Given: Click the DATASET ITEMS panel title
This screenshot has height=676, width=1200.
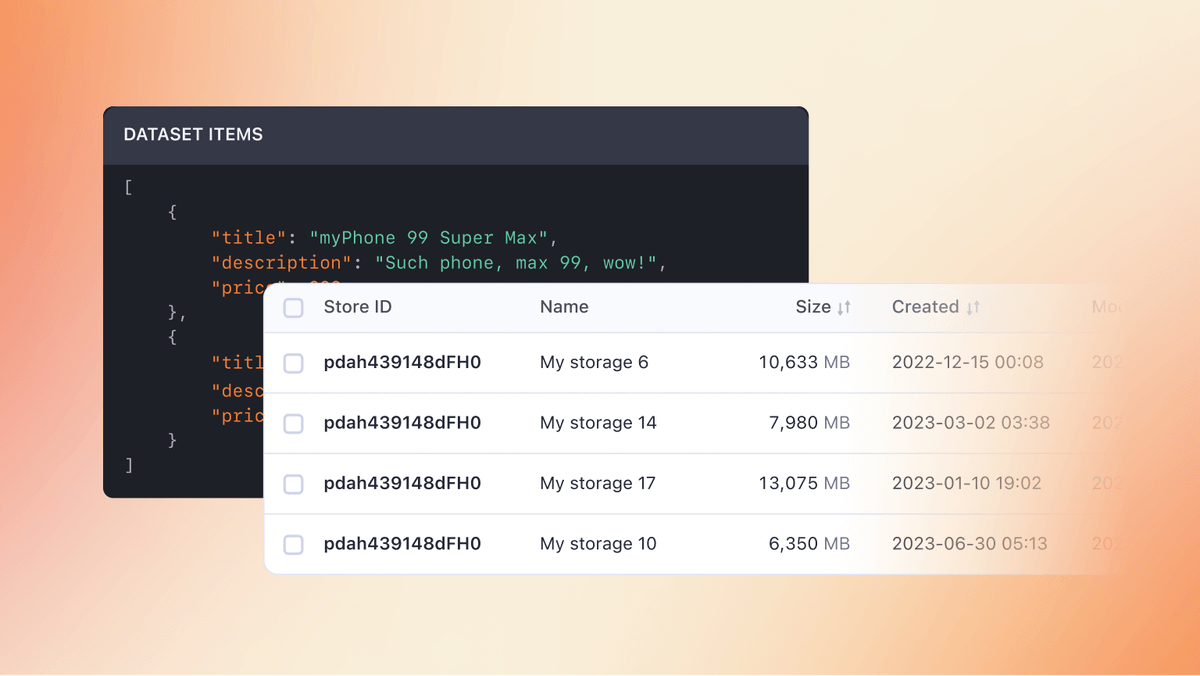Looking at the screenshot, I should point(192,134).
